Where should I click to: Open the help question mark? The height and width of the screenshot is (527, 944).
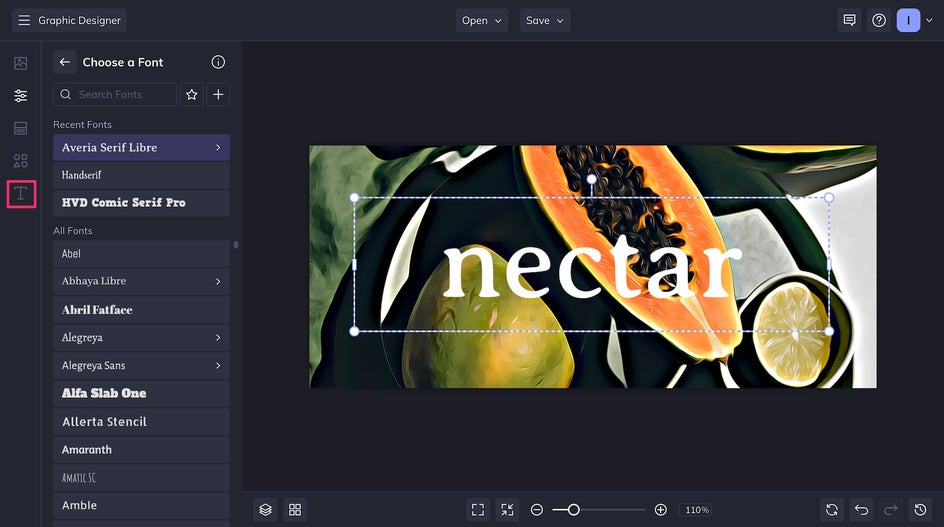[879, 20]
